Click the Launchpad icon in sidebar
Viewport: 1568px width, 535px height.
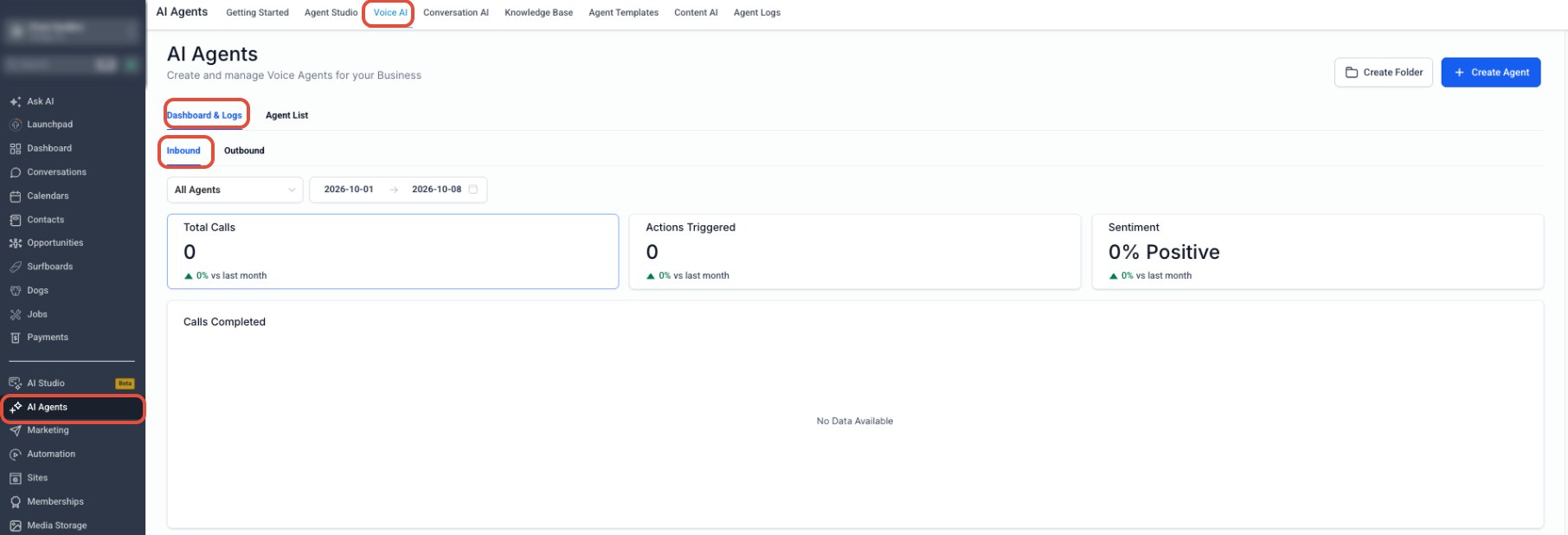[16, 125]
